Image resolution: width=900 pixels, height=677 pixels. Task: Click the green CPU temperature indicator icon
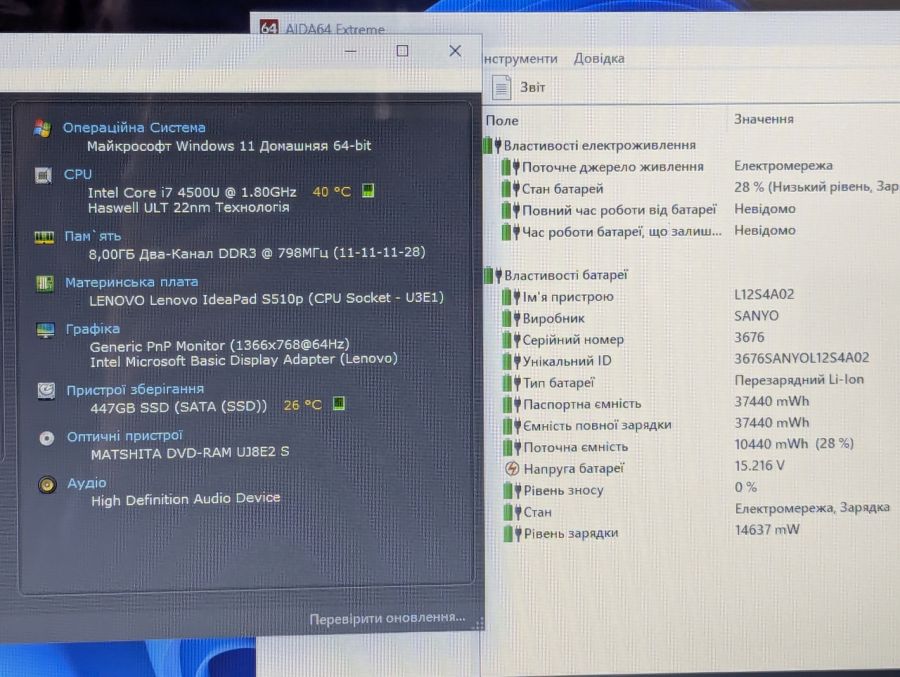click(368, 191)
